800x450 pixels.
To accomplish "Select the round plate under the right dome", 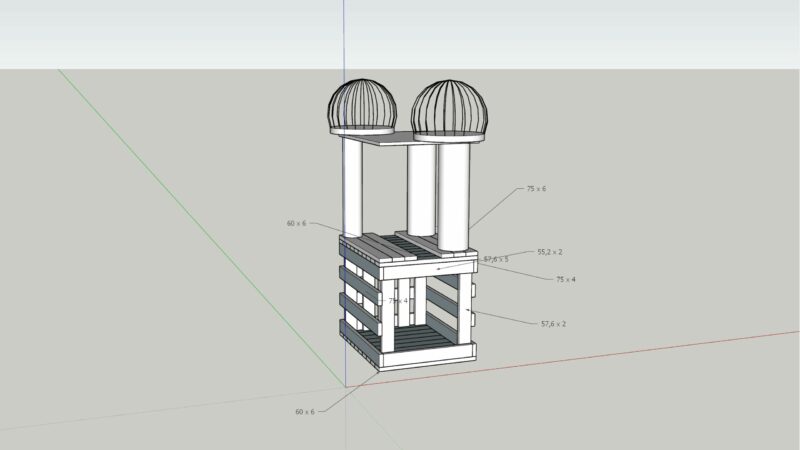I will coord(448,138).
